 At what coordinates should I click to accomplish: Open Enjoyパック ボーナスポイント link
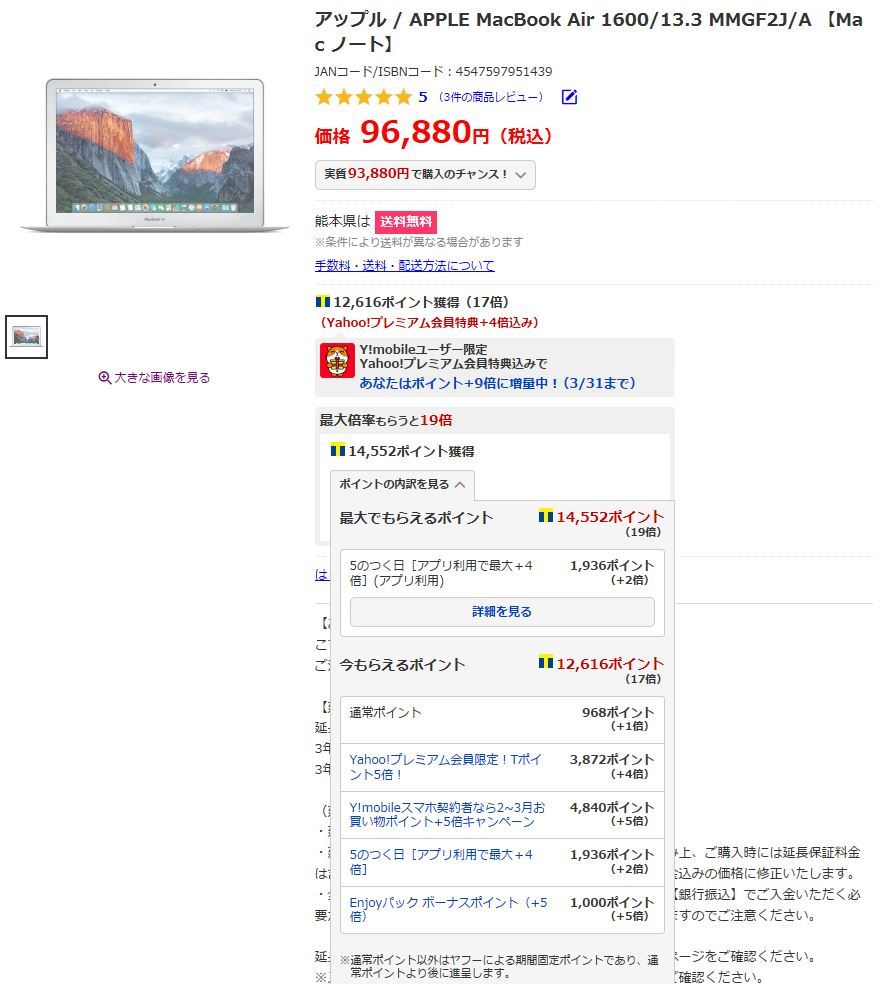click(448, 909)
